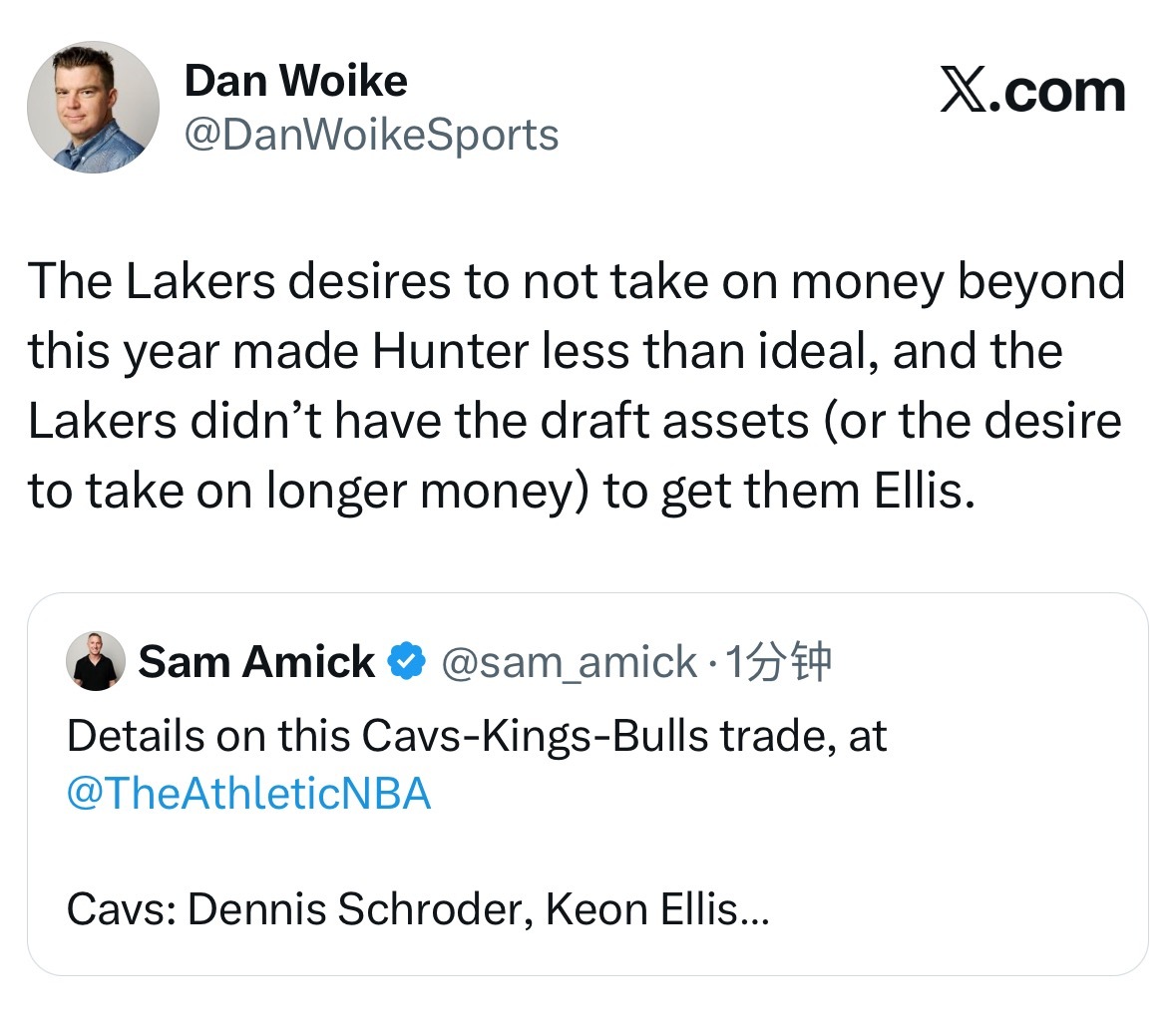Visit the @DanWoikeSports handle
Viewport: 1176px width, 1036px height.
click(371, 136)
